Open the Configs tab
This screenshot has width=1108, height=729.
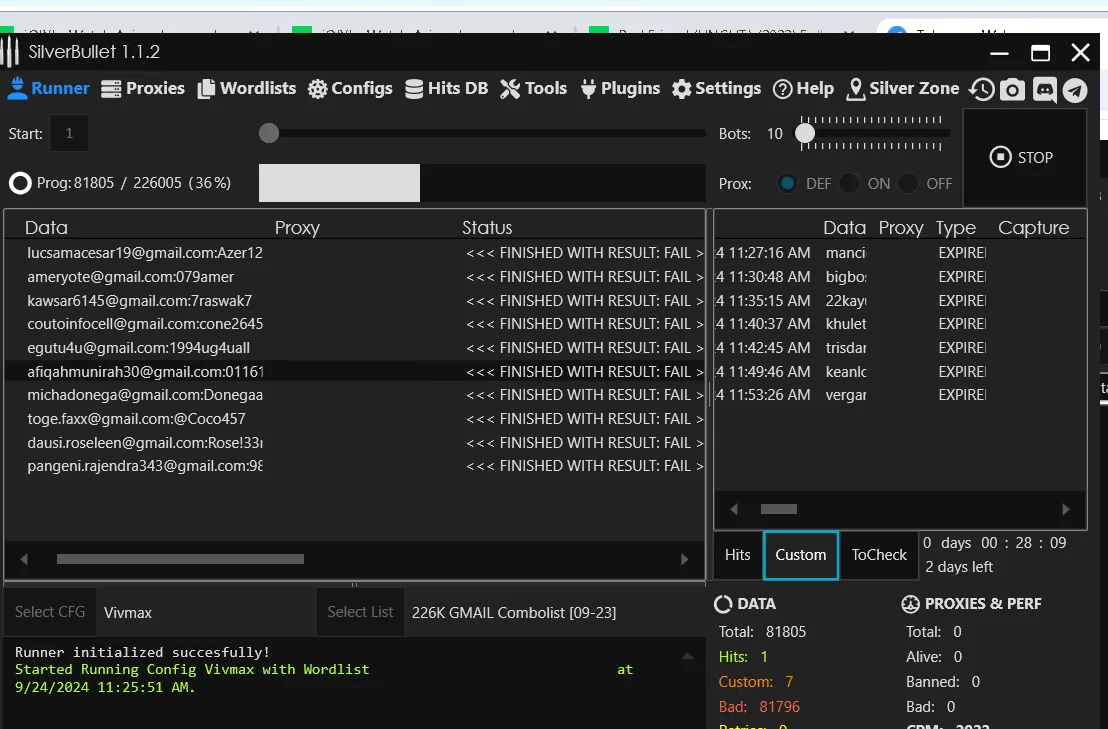tap(350, 88)
